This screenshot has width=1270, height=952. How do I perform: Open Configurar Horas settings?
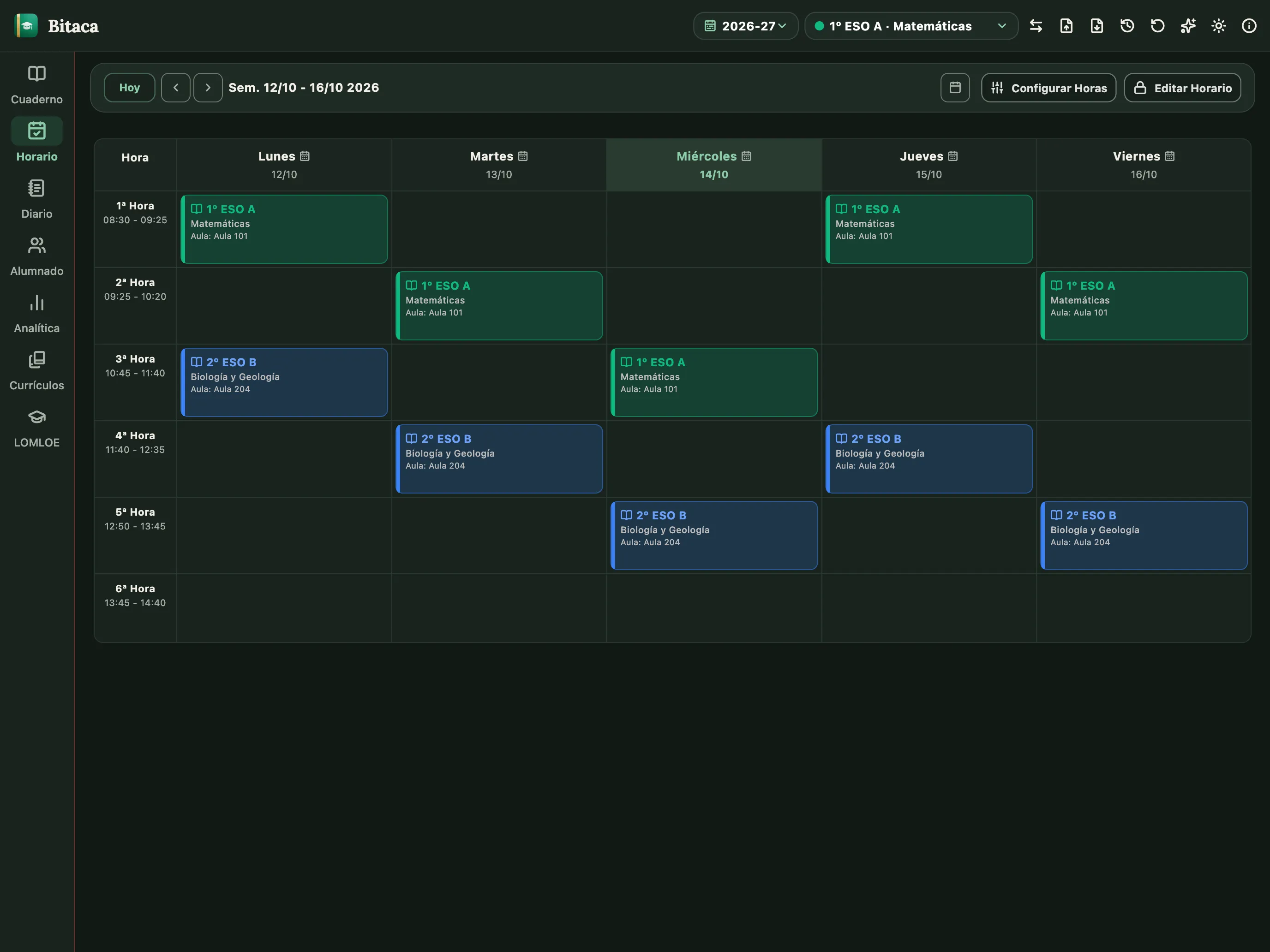1048,88
